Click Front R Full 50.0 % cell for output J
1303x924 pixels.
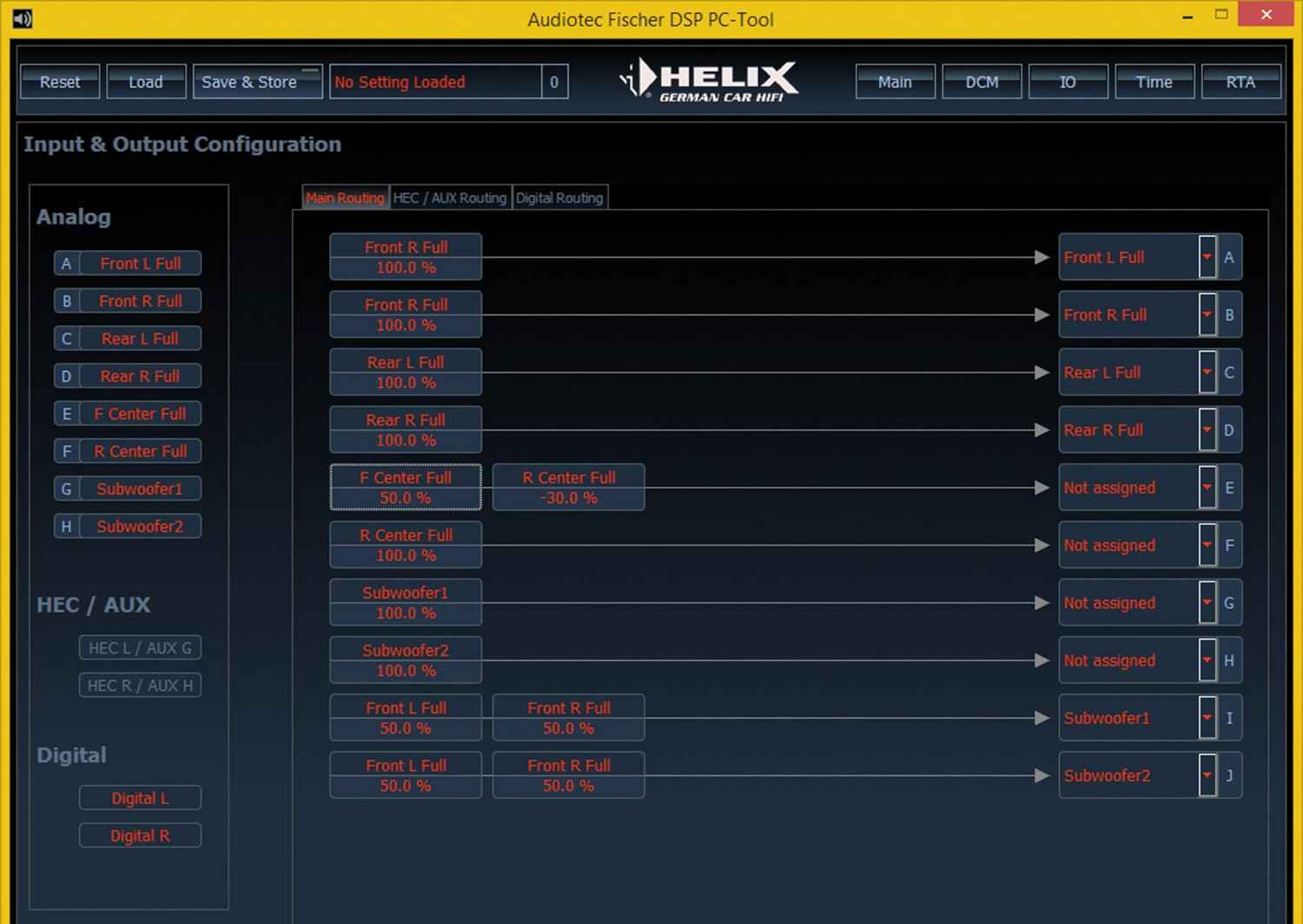(x=569, y=775)
